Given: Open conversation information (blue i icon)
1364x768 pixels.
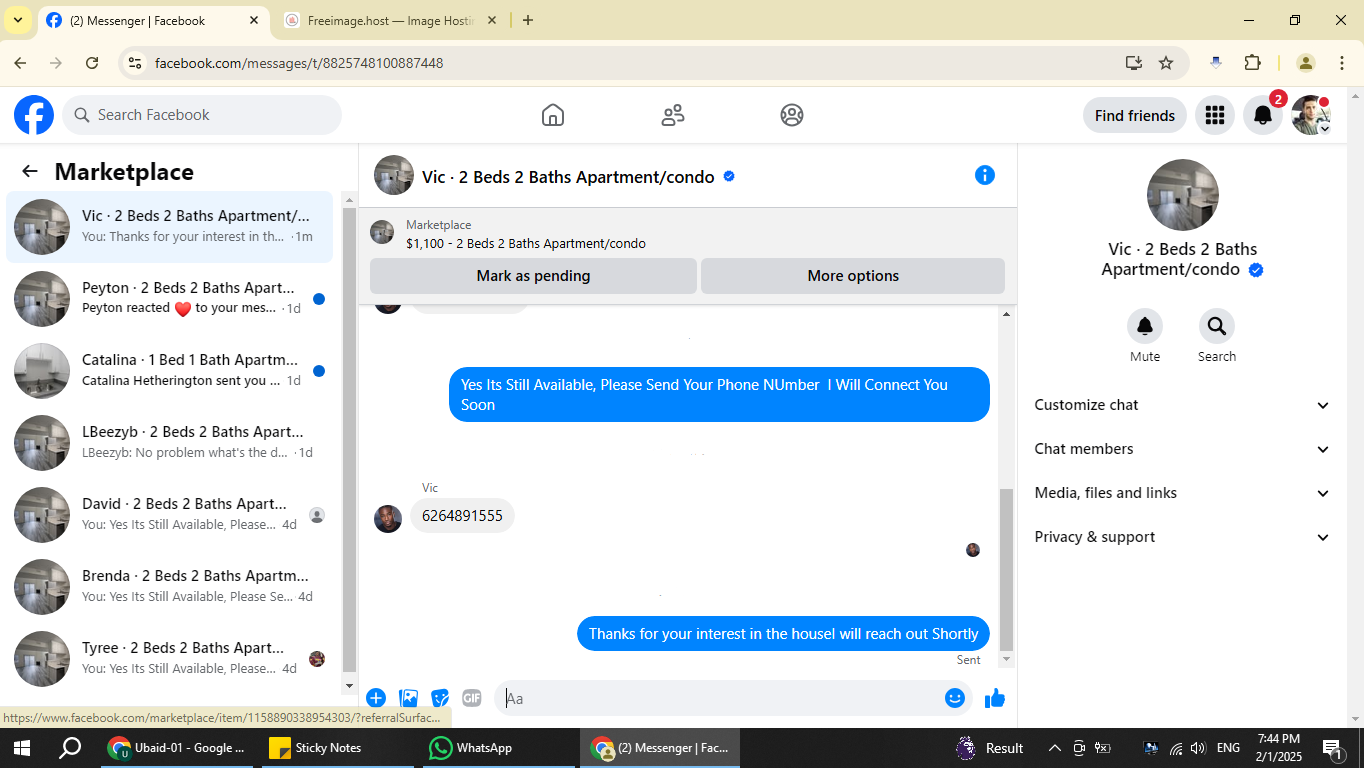Looking at the screenshot, I should point(985,175).
